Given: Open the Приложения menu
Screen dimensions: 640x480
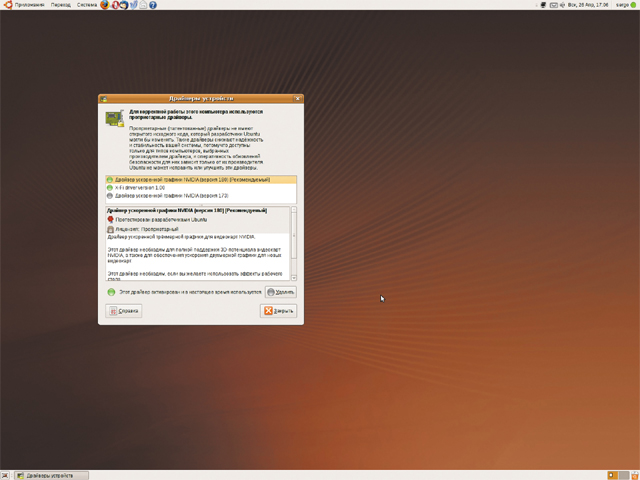Looking at the screenshot, I should (x=29, y=5).
